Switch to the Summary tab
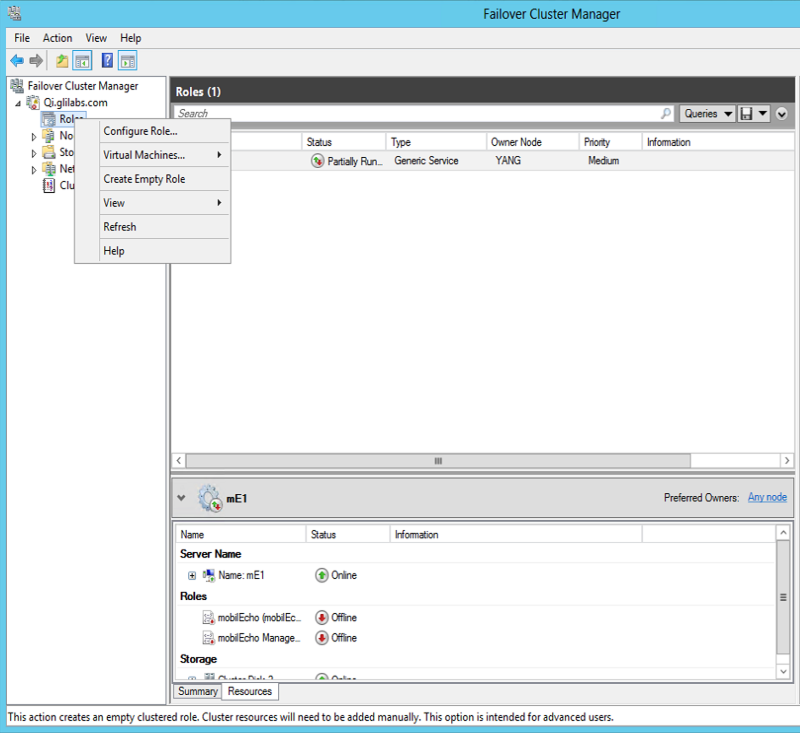Viewport: 800px width, 733px height. click(x=197, y=691)
